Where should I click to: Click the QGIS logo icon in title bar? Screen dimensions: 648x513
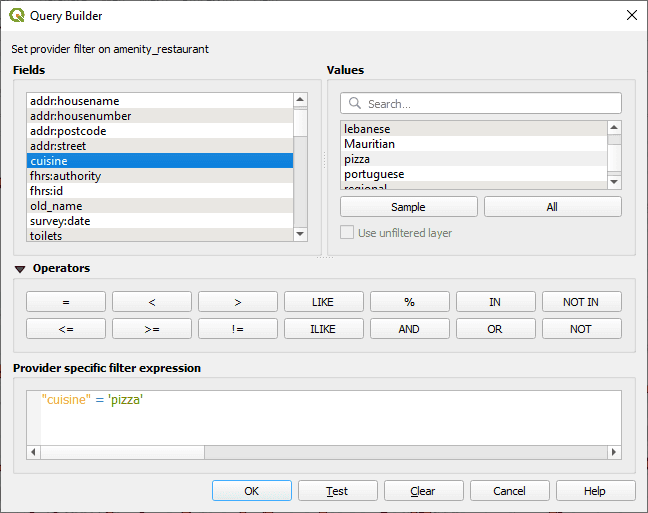[16, 15]
